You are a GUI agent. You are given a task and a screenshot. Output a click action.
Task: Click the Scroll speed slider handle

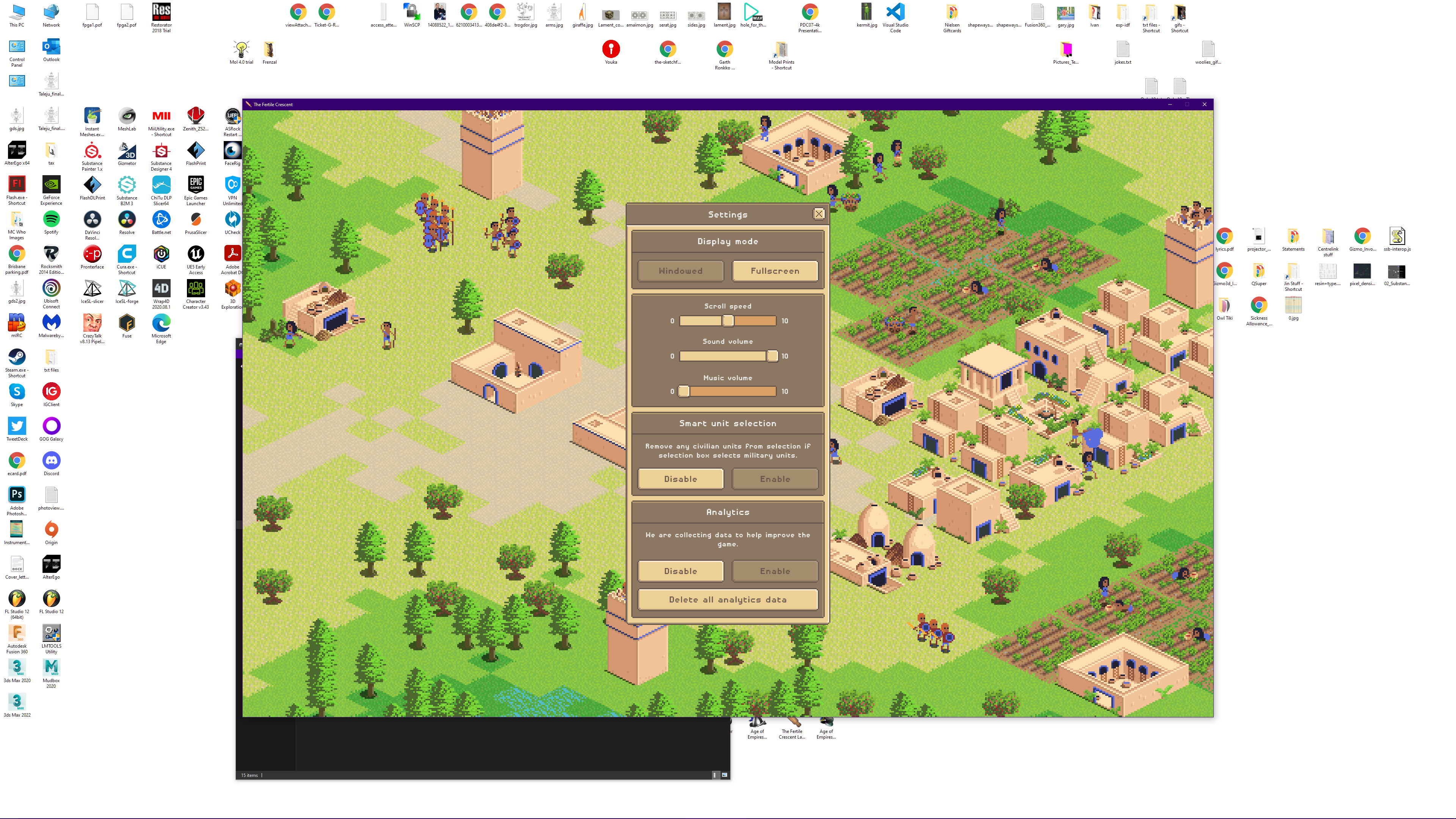point(728,321)
